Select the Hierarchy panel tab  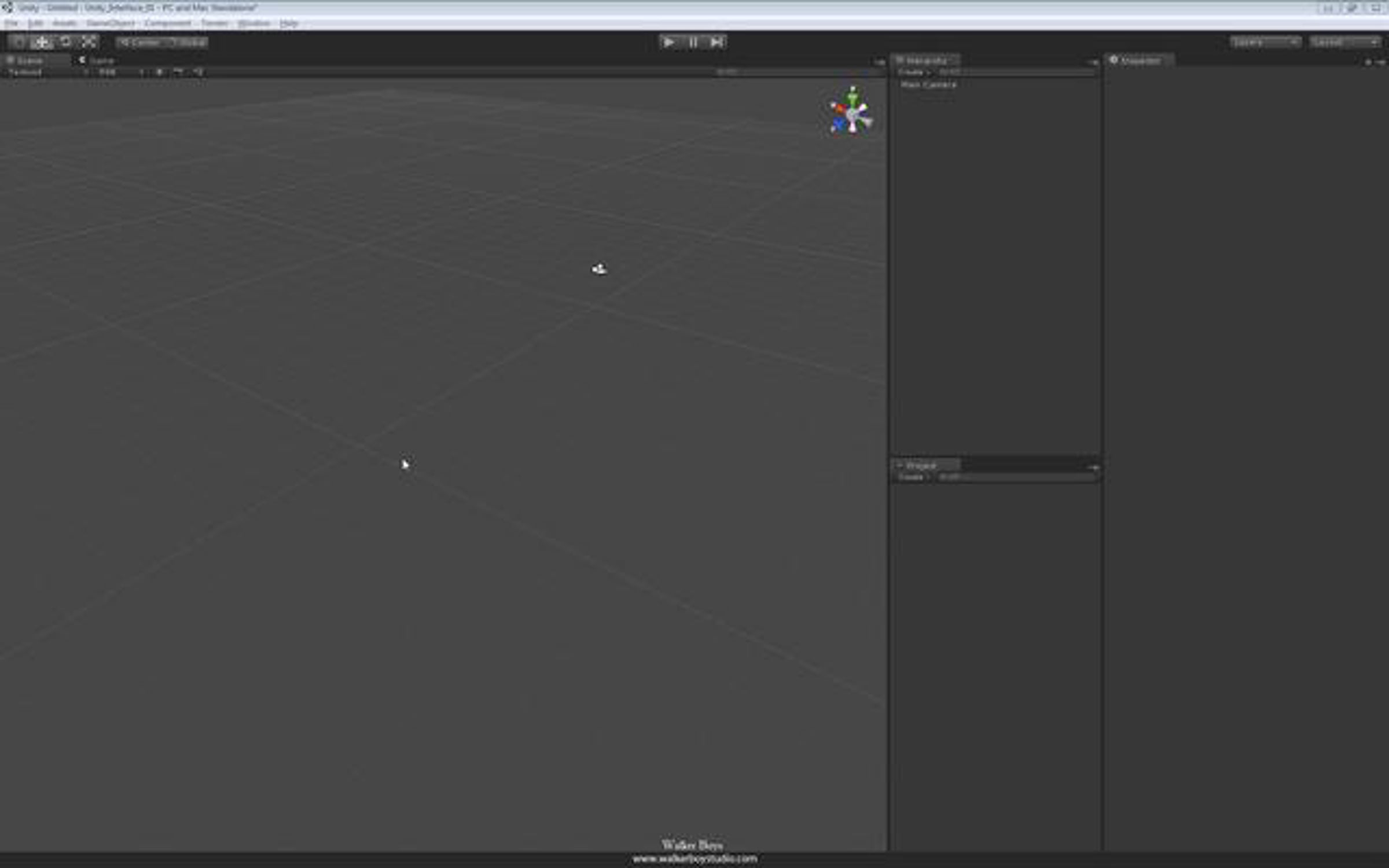pyautogui.click(x=925, y=60)
